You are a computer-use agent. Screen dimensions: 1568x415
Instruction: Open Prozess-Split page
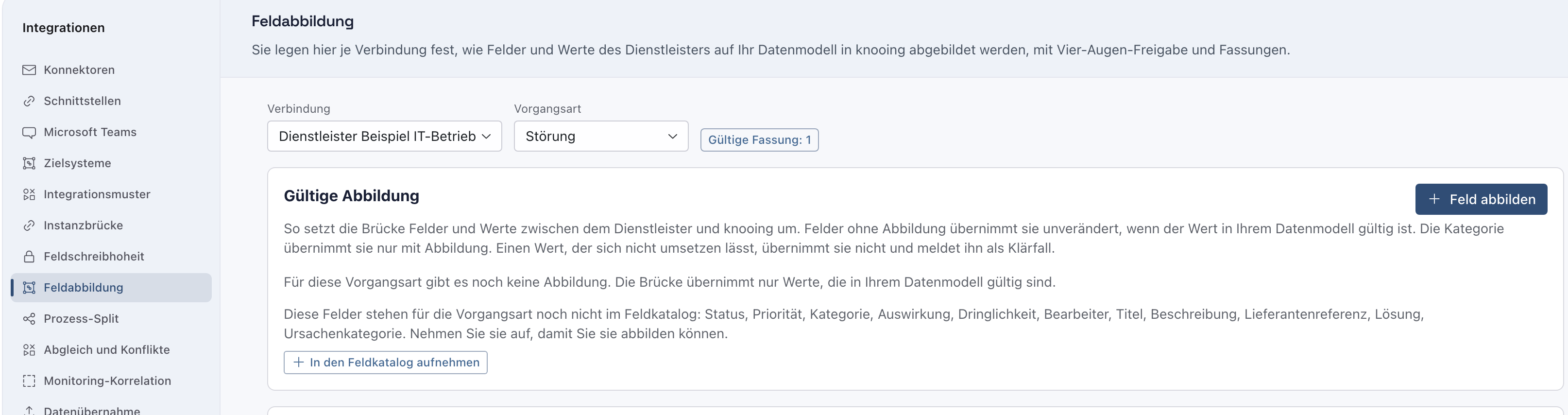pyautogui.click(x=111, y=318)
